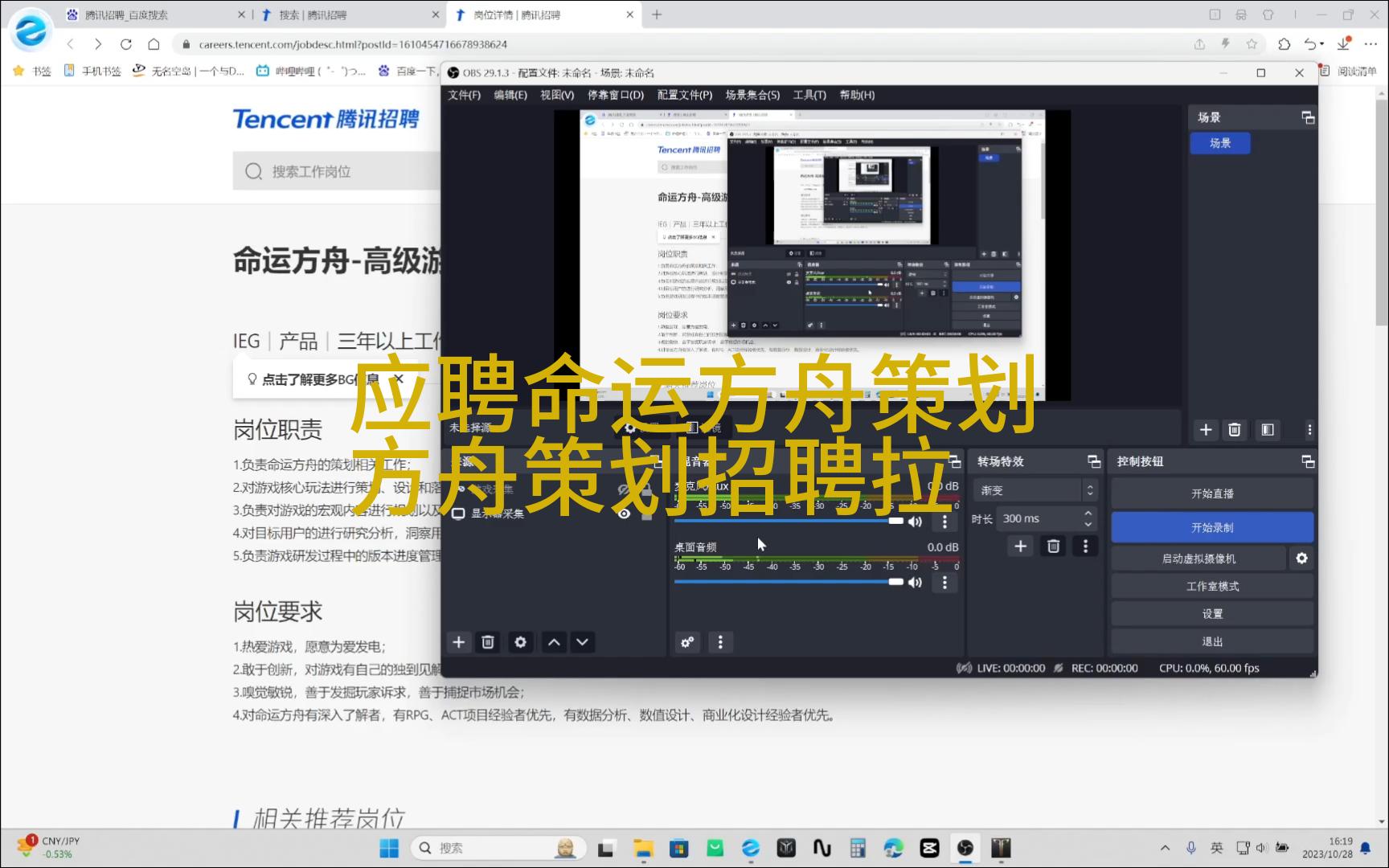Show hidden system tray icons chevron

click(1165, 848)
